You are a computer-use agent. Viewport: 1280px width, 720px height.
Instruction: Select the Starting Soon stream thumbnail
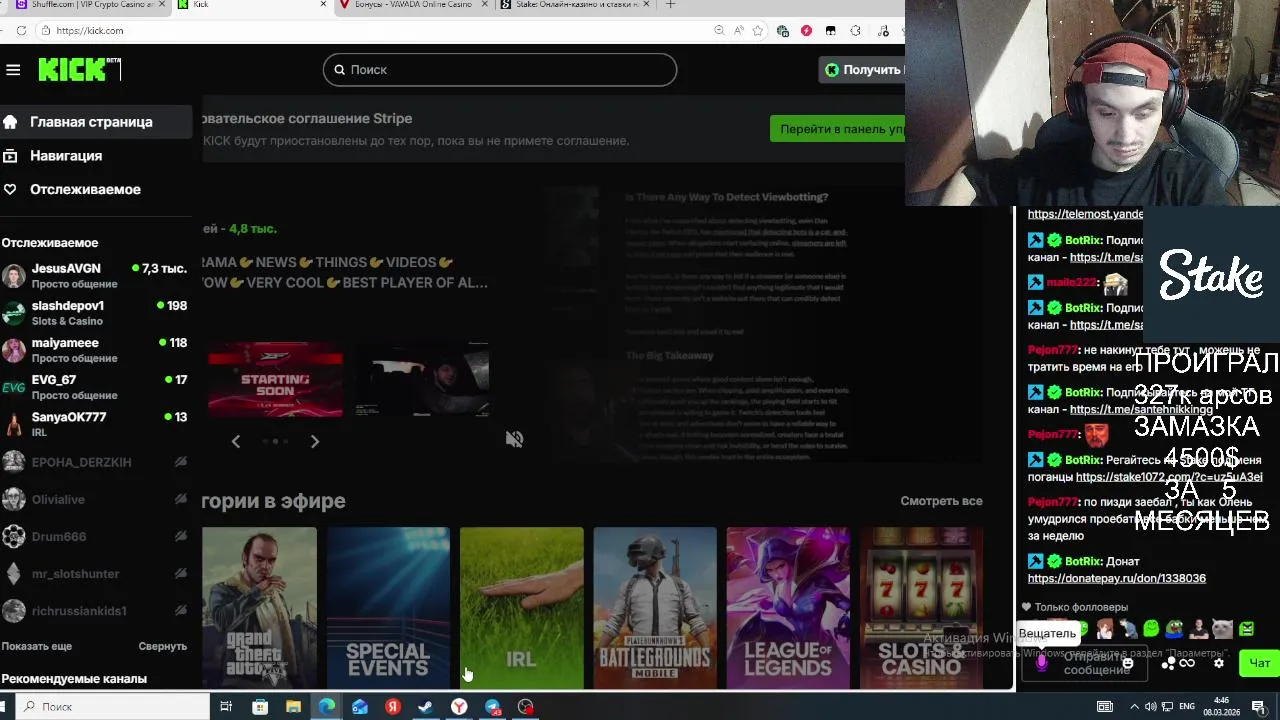[x=275, y=380]
